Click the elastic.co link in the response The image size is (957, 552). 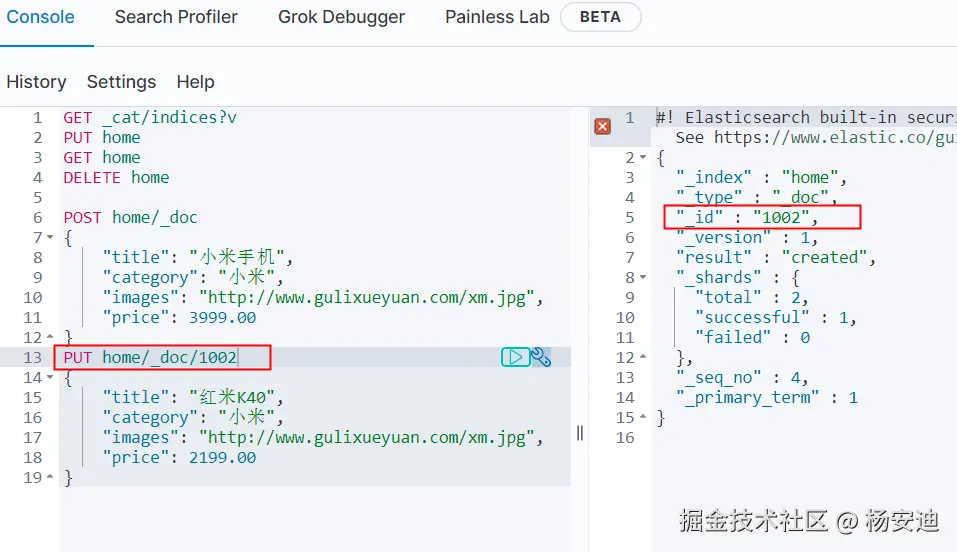[820, 138]
